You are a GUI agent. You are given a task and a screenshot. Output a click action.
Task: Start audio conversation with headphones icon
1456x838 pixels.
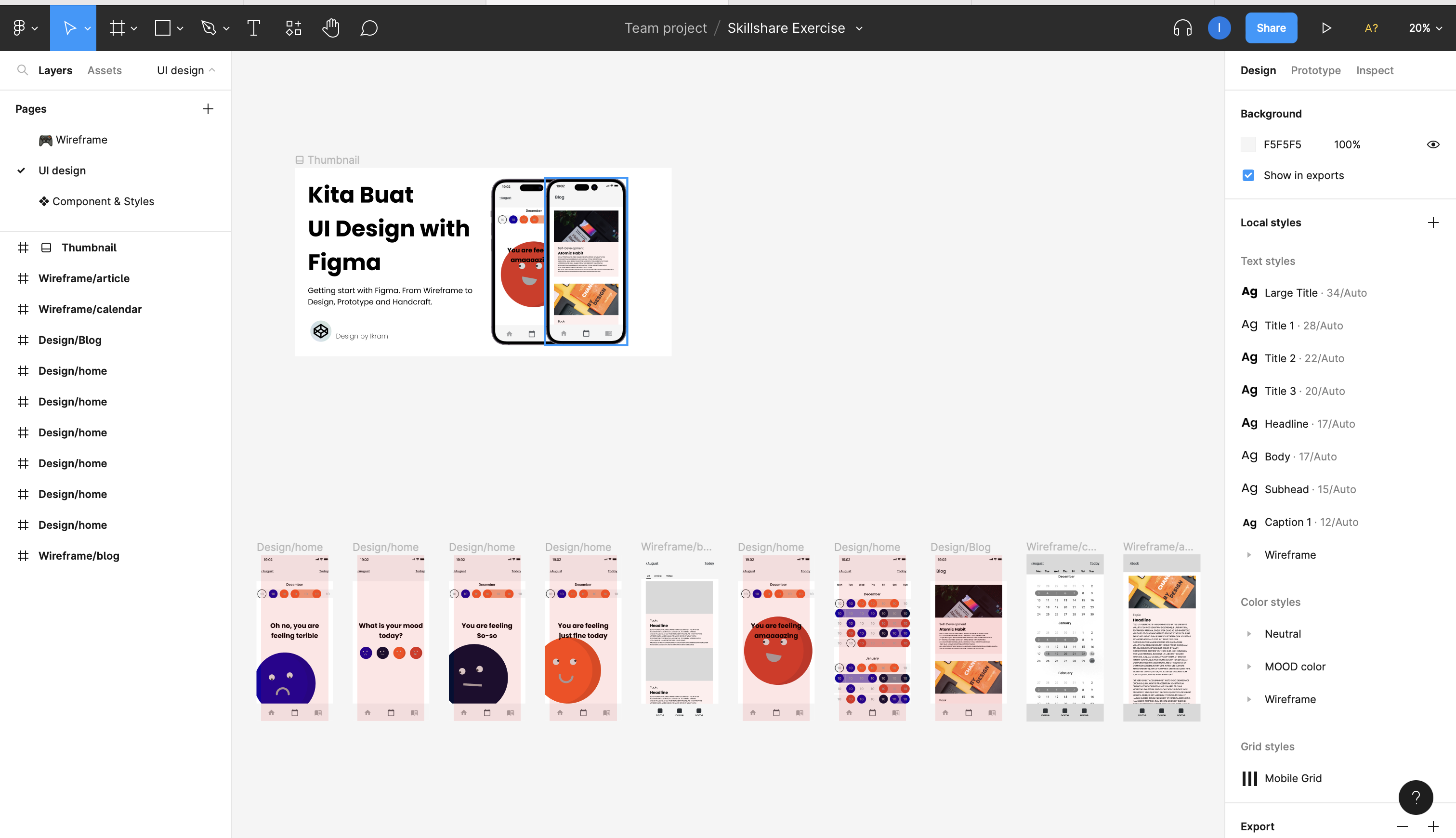pos(1182,27)
